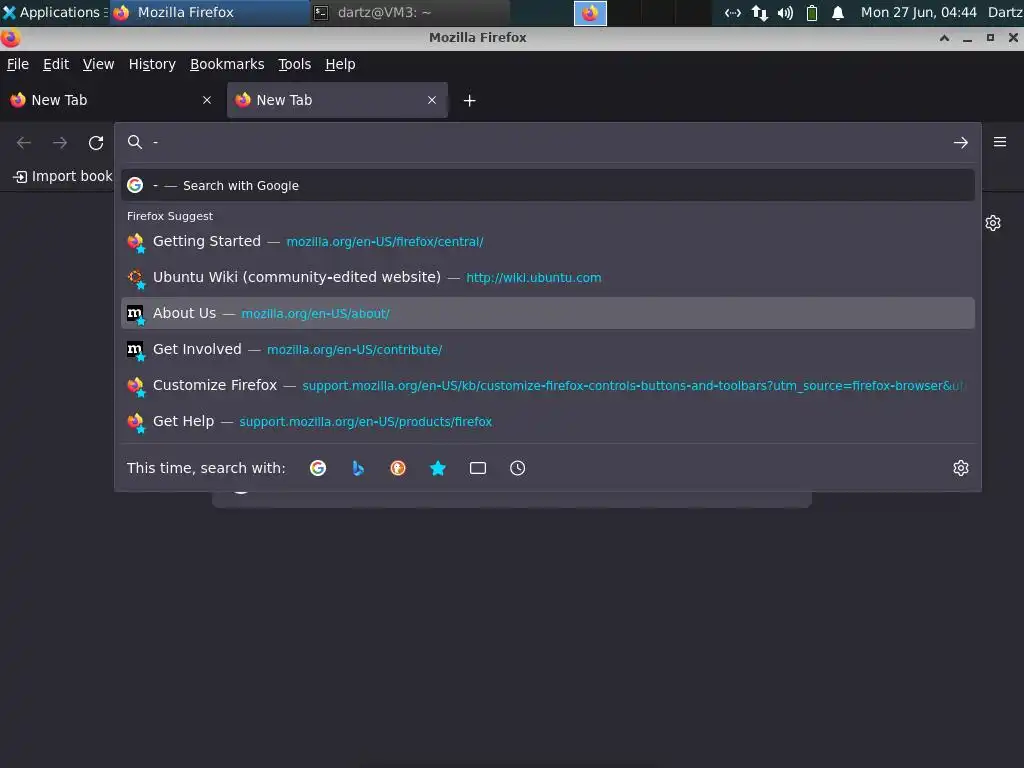The image size is (1024, 768).
Task: Focus the address bar text field
Action: click(549, 142)
